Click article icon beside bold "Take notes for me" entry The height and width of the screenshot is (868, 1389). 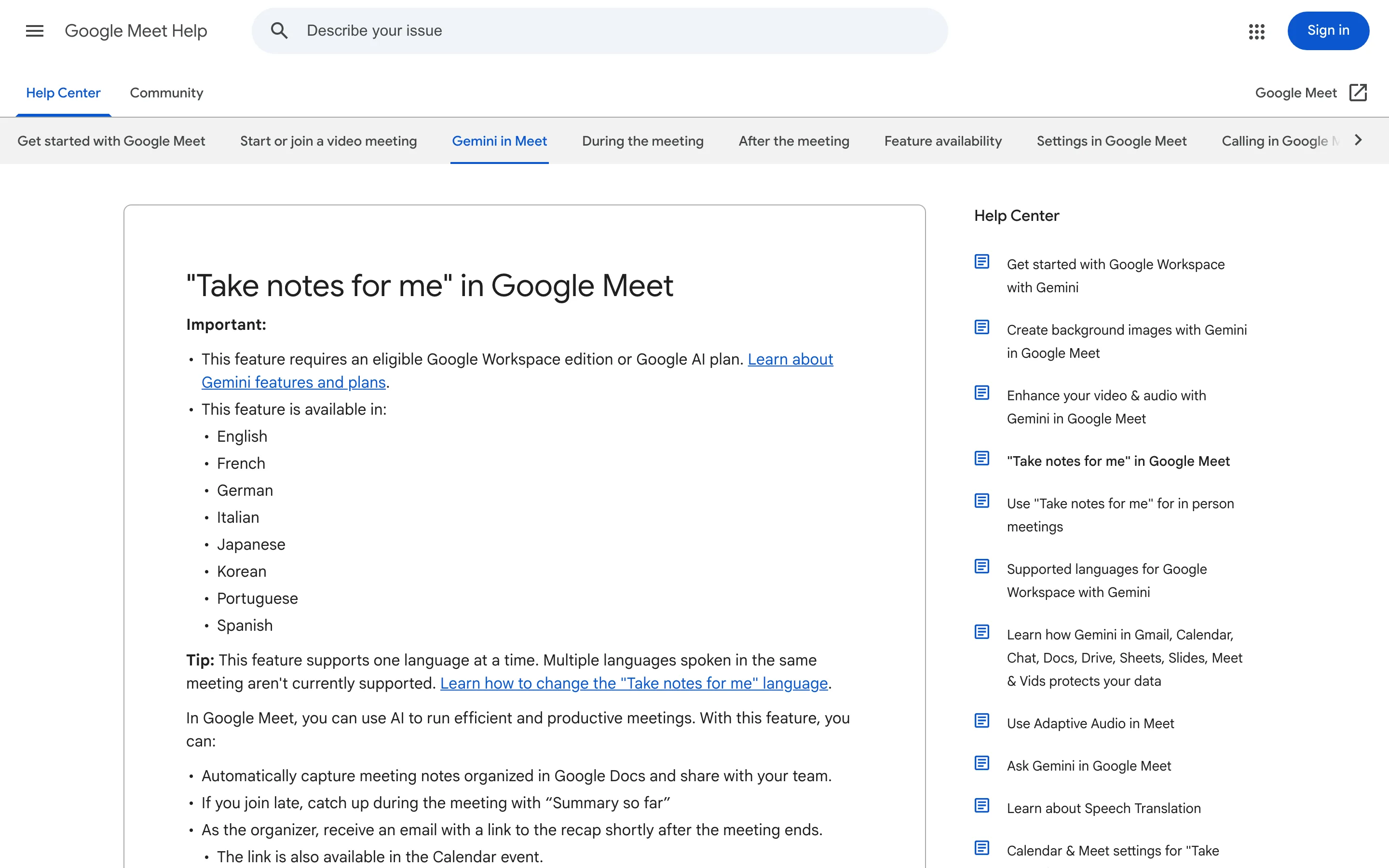981,458
